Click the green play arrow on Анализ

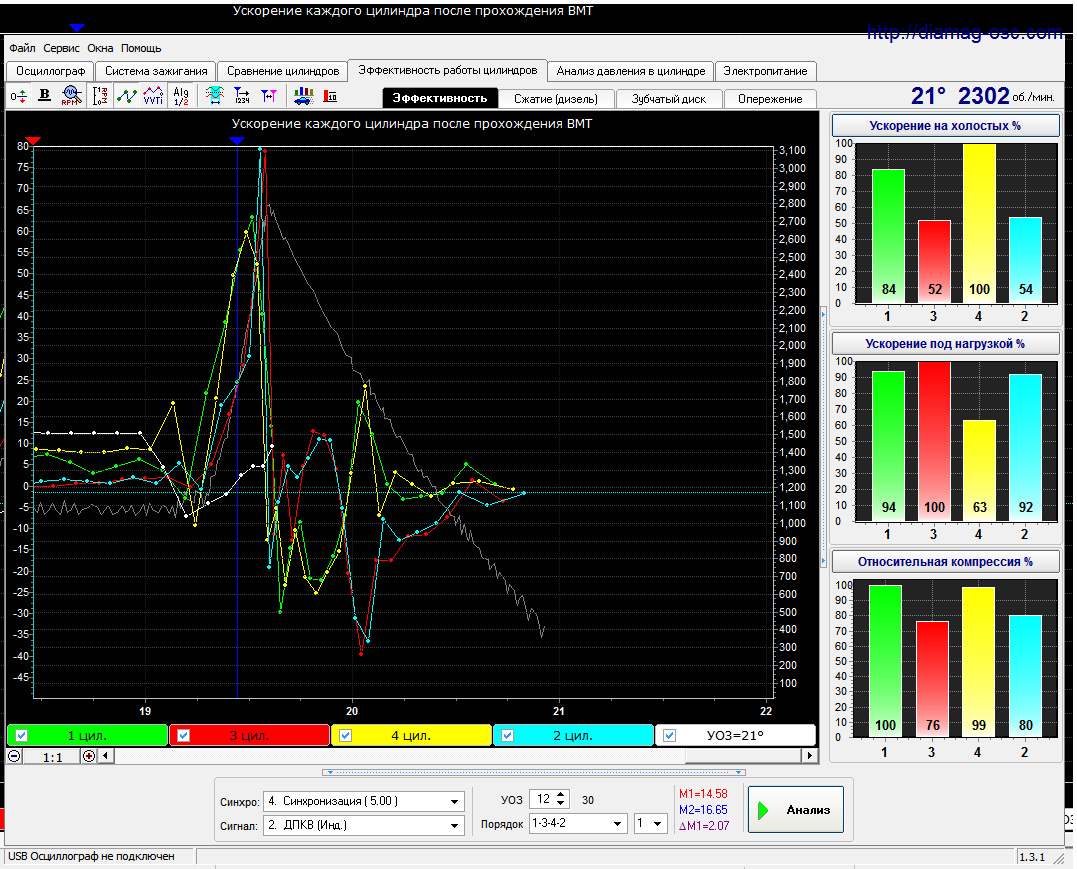763,811
